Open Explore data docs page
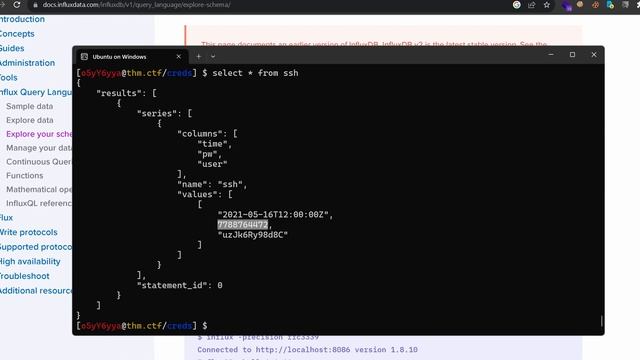 coord(30,120)
